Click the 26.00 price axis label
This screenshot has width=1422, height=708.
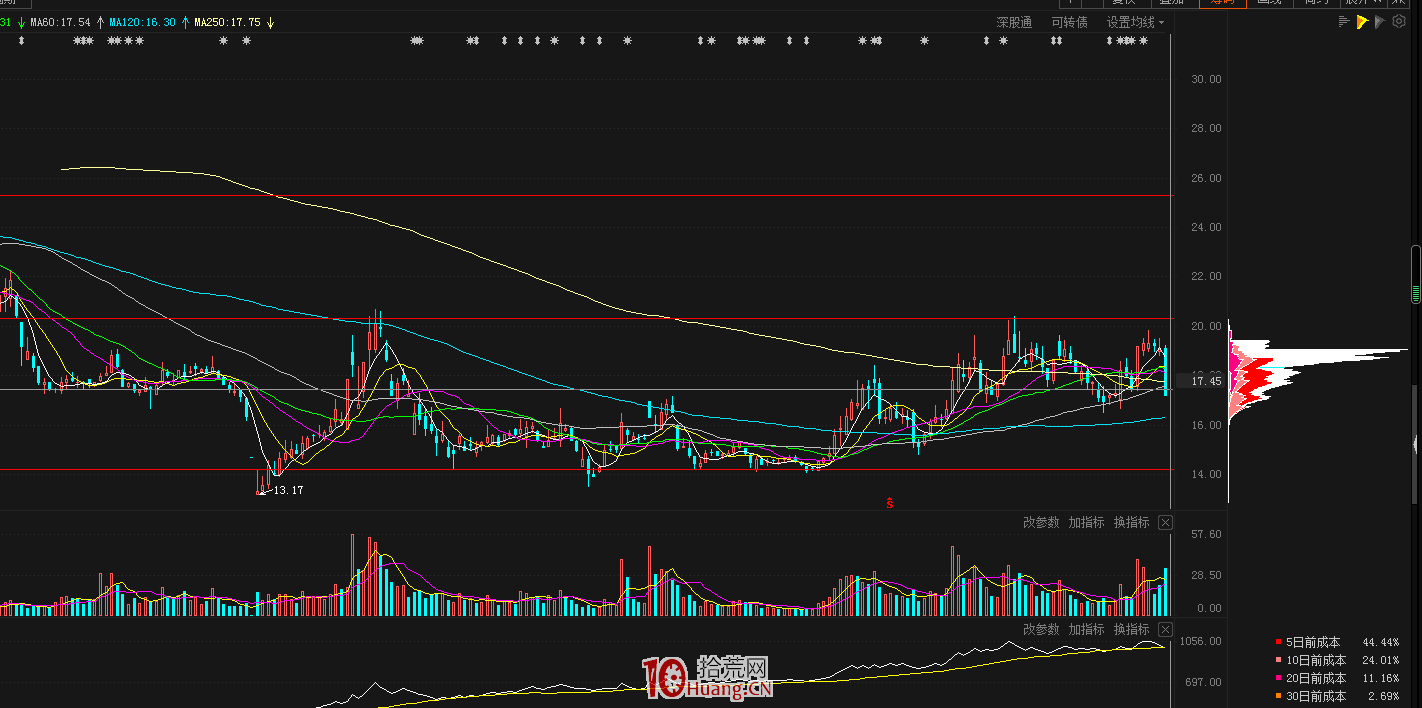(1206, 178)
